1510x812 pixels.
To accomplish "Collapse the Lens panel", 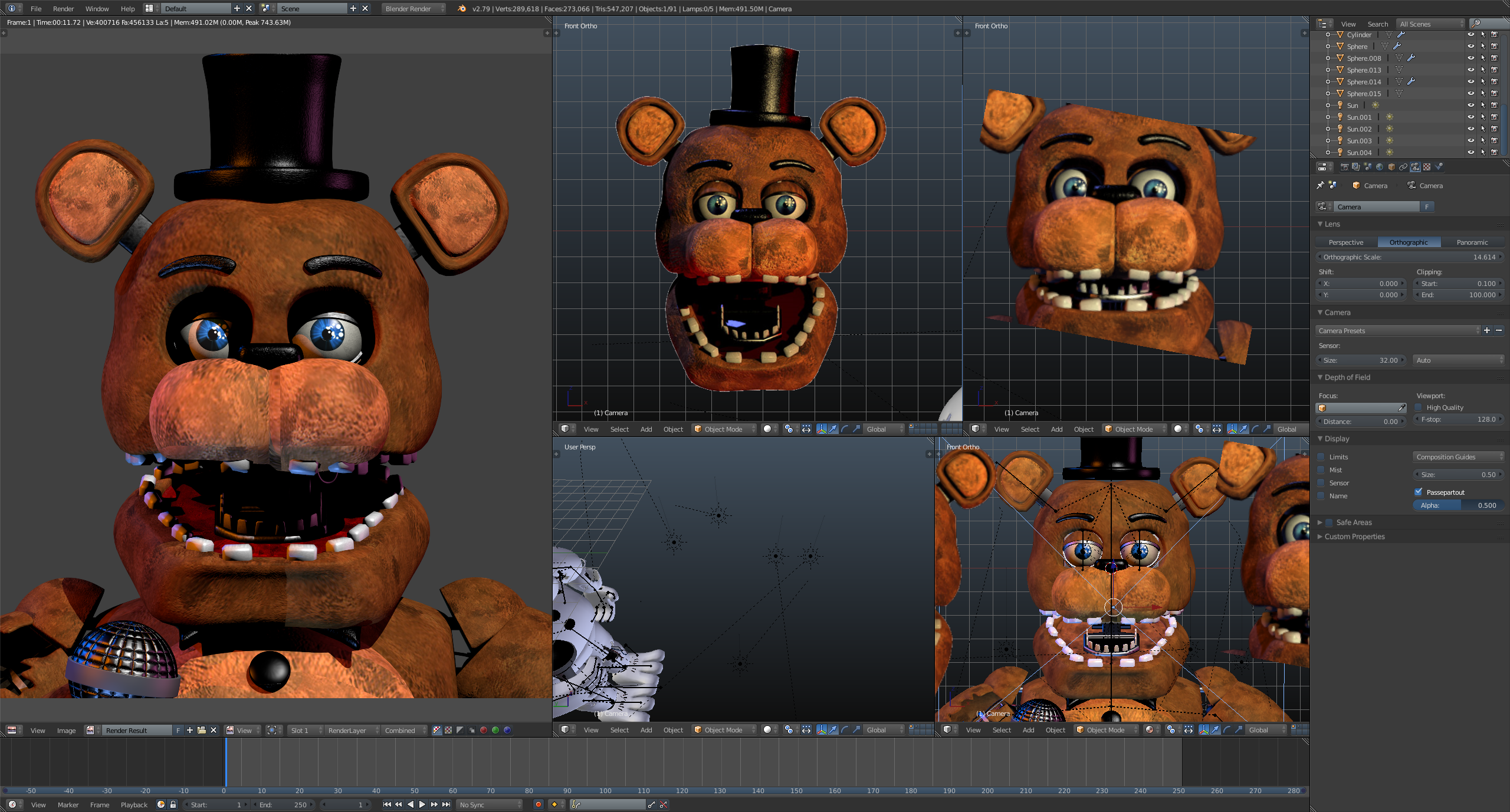I will tap(1321, 223).
